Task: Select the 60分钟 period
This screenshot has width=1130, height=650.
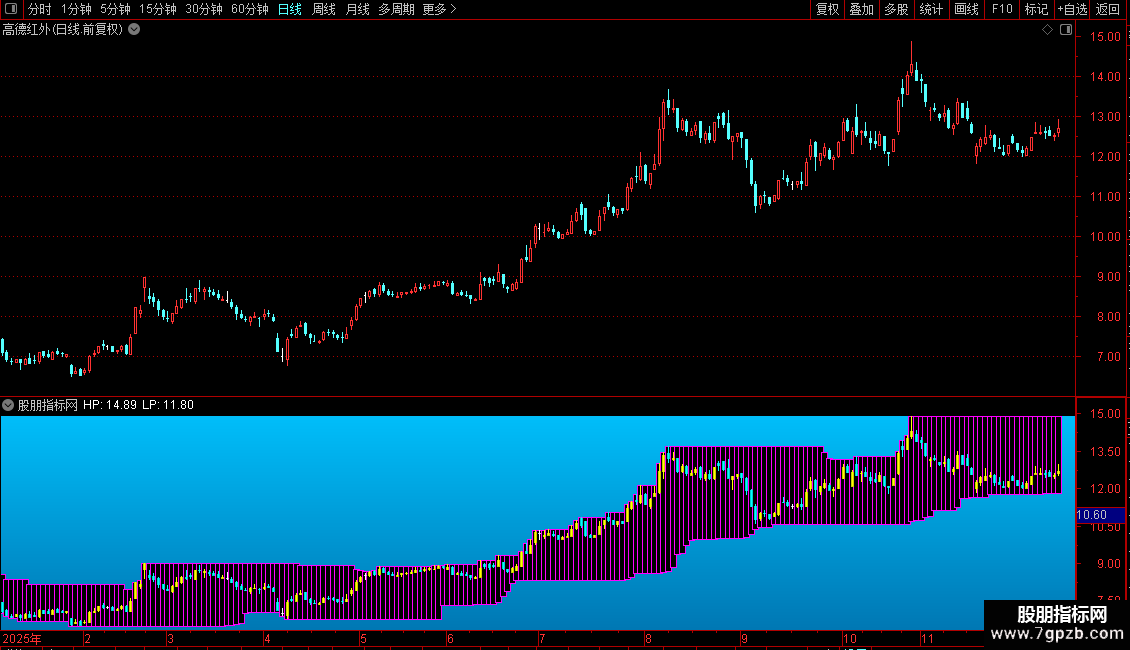Action: tap(250, 9)
